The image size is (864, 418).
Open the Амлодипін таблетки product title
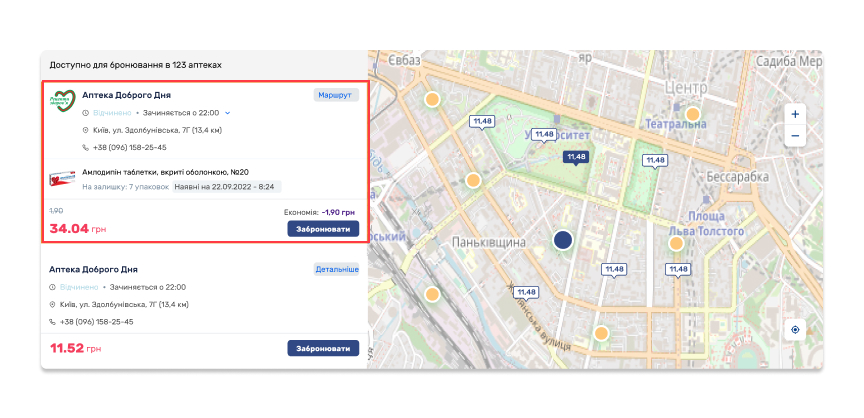[x=165, y=172]
